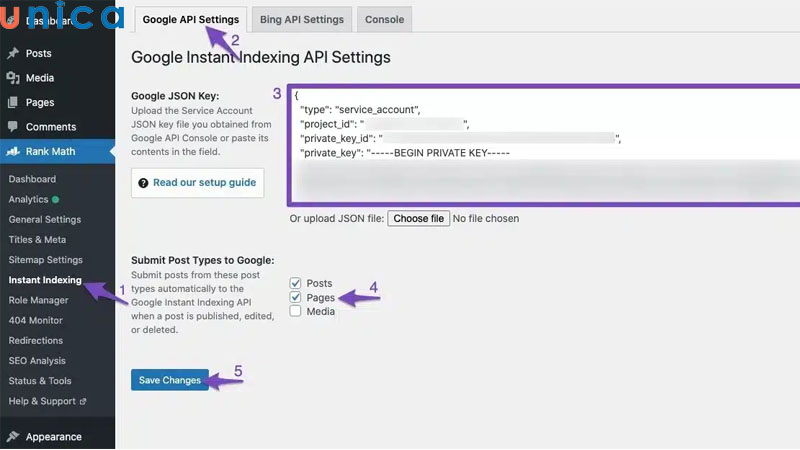800x450 pixels.
Task: Open Sitemap Settings submenu
Action: tap(45, 260)
